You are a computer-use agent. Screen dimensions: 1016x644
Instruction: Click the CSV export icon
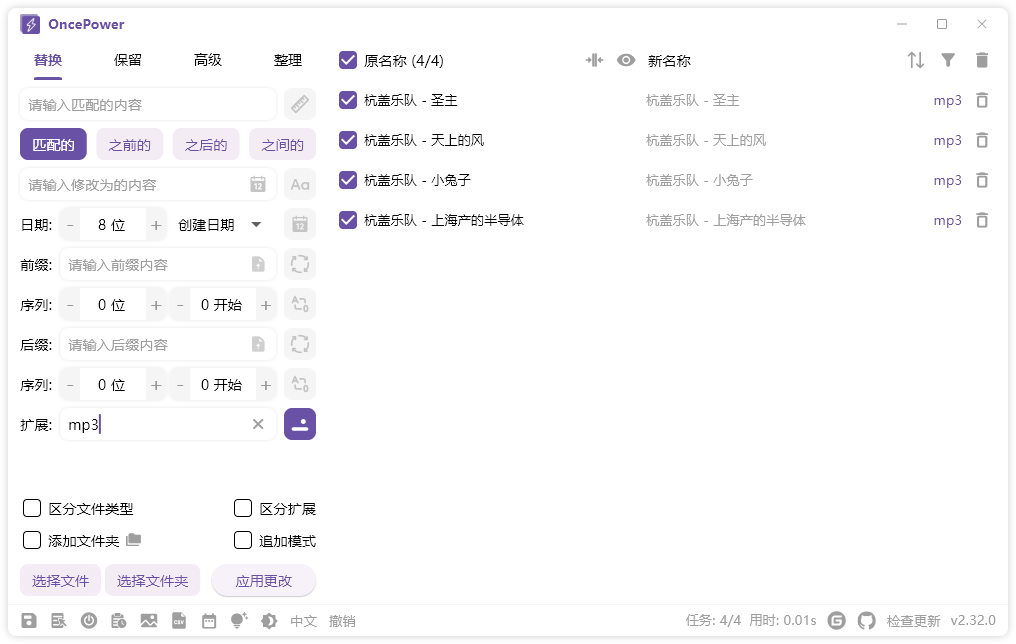179,620
